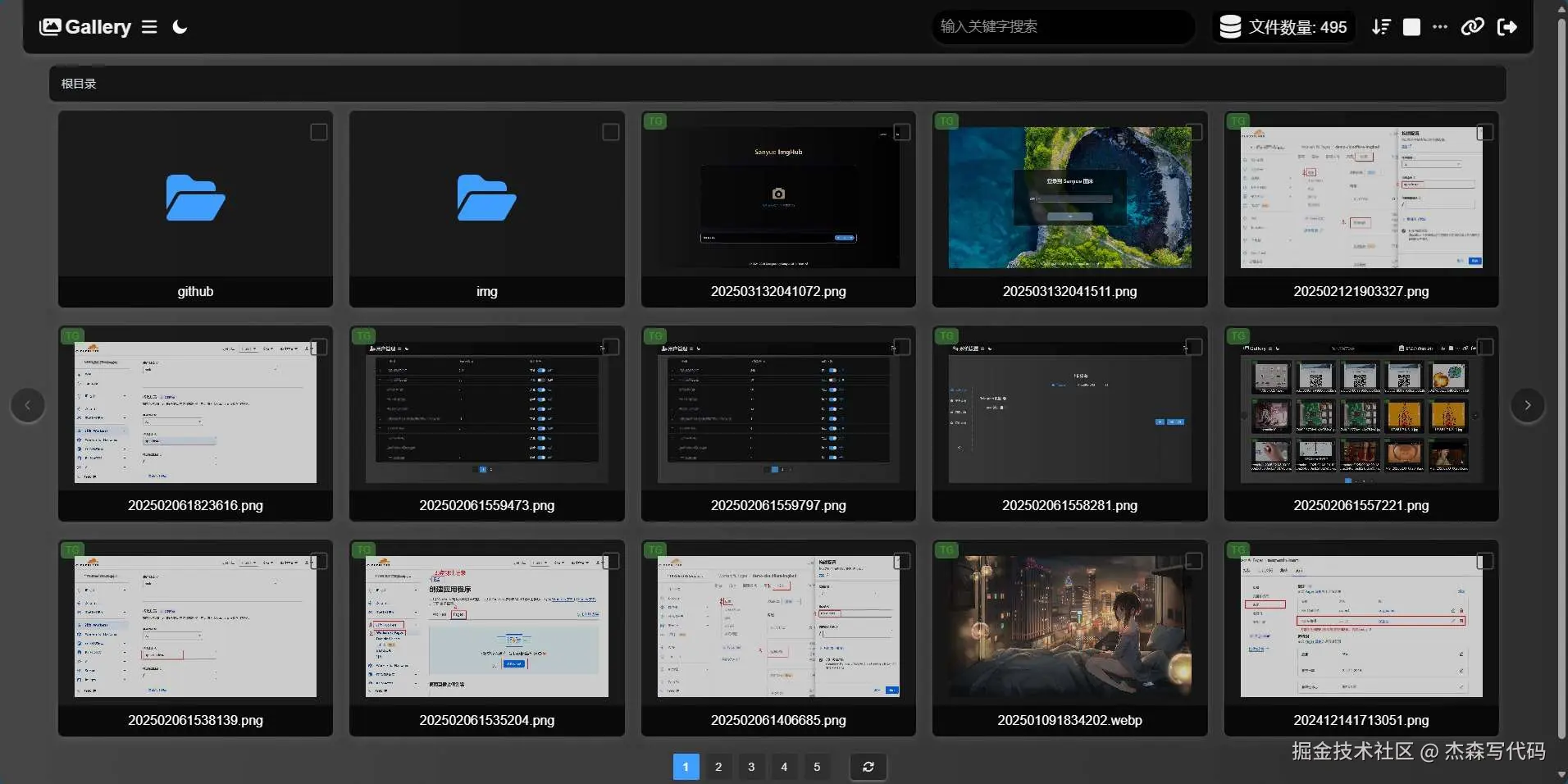Viewport: 1568px width, 784px height.
Task: Click the sort order icon
Action: [x=1381, y=27]
